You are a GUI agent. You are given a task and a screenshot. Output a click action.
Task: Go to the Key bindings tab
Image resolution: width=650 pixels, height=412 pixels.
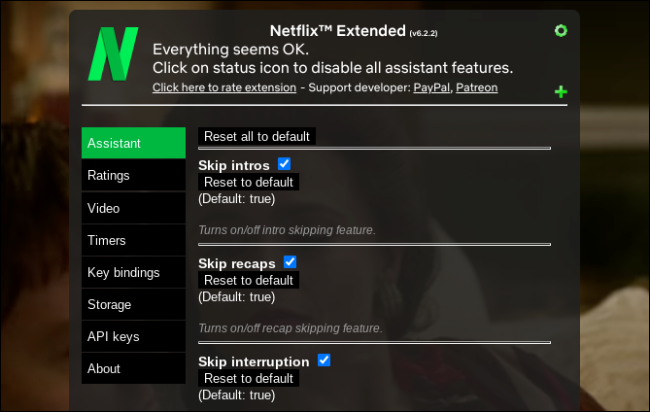pos(133,272)
